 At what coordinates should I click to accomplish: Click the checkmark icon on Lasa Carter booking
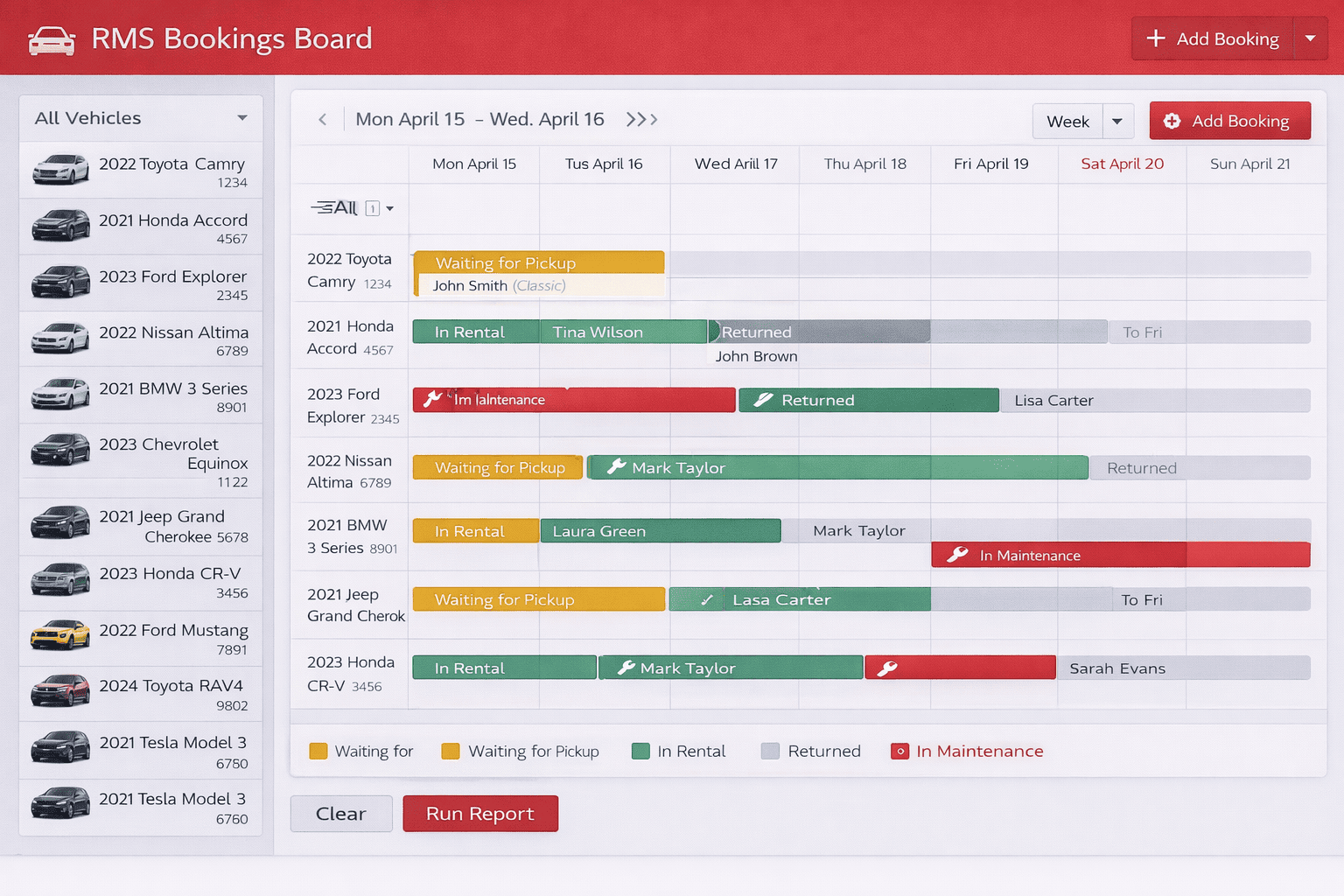pyautogui.click(x=707, y=600)
